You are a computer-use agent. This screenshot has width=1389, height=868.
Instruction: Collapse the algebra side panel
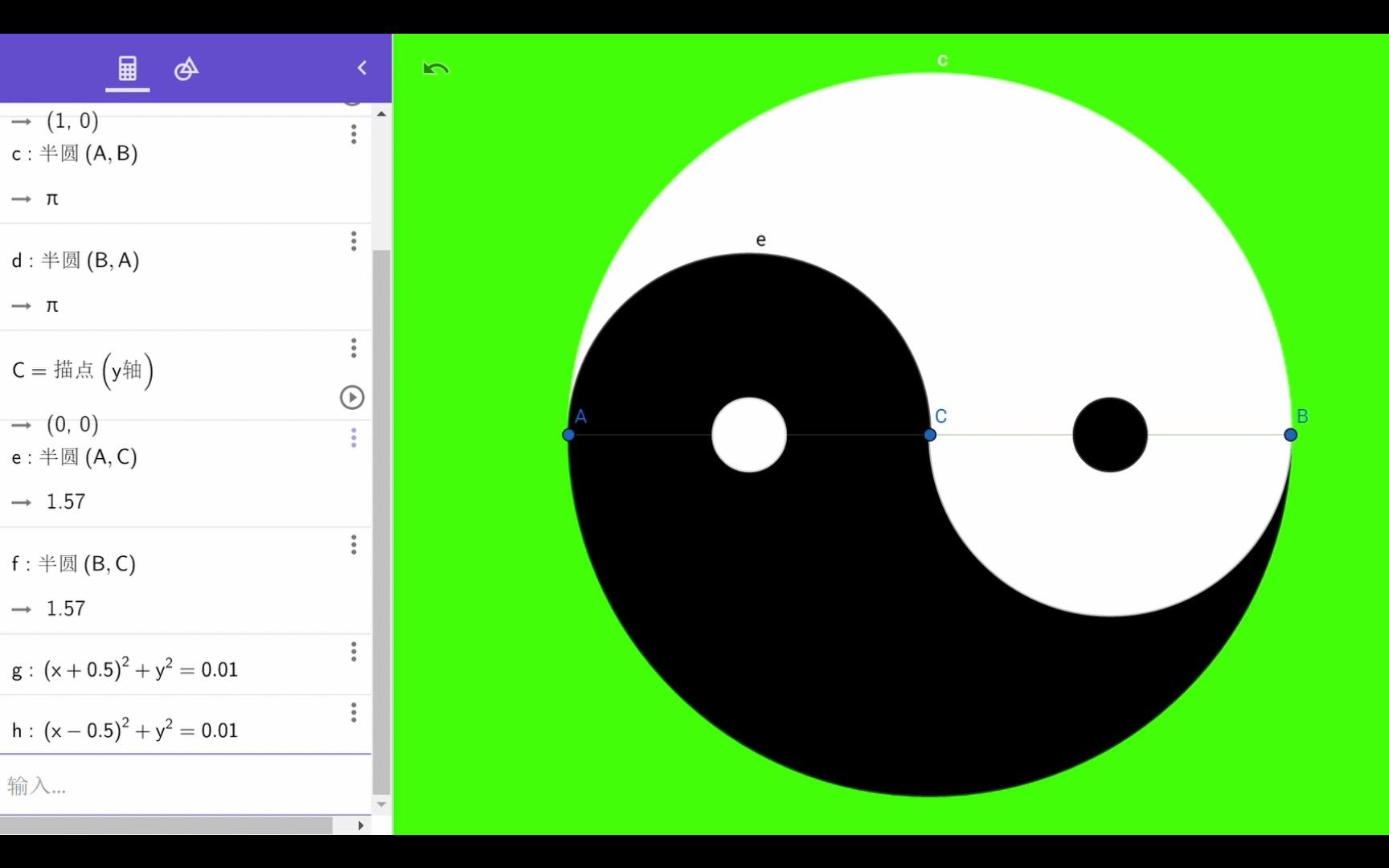(x=362, y=68)
